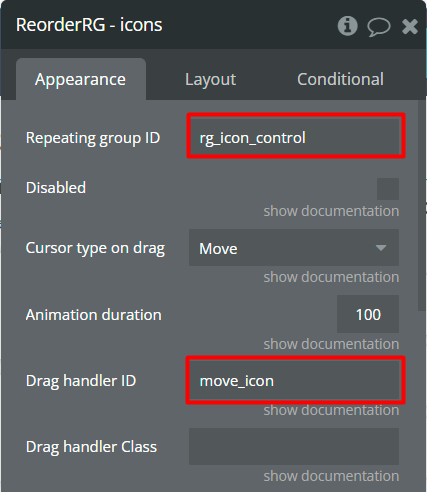The width and height of the screenshot is (427, 492).
Task: Show documentation for Drag handler Class
Action: (x=331, y=476)
